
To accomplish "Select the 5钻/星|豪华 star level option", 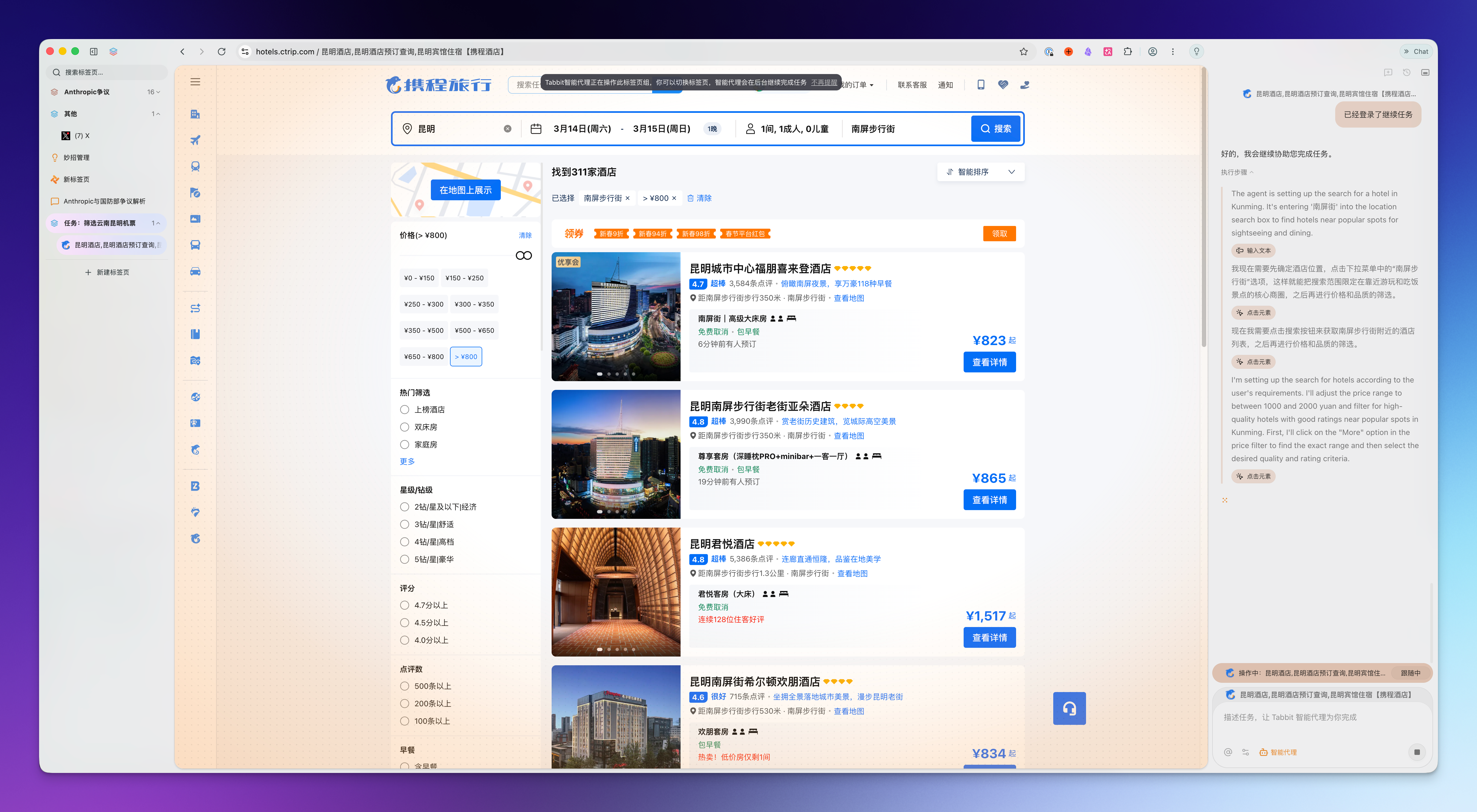I will [x=405, y=559].
